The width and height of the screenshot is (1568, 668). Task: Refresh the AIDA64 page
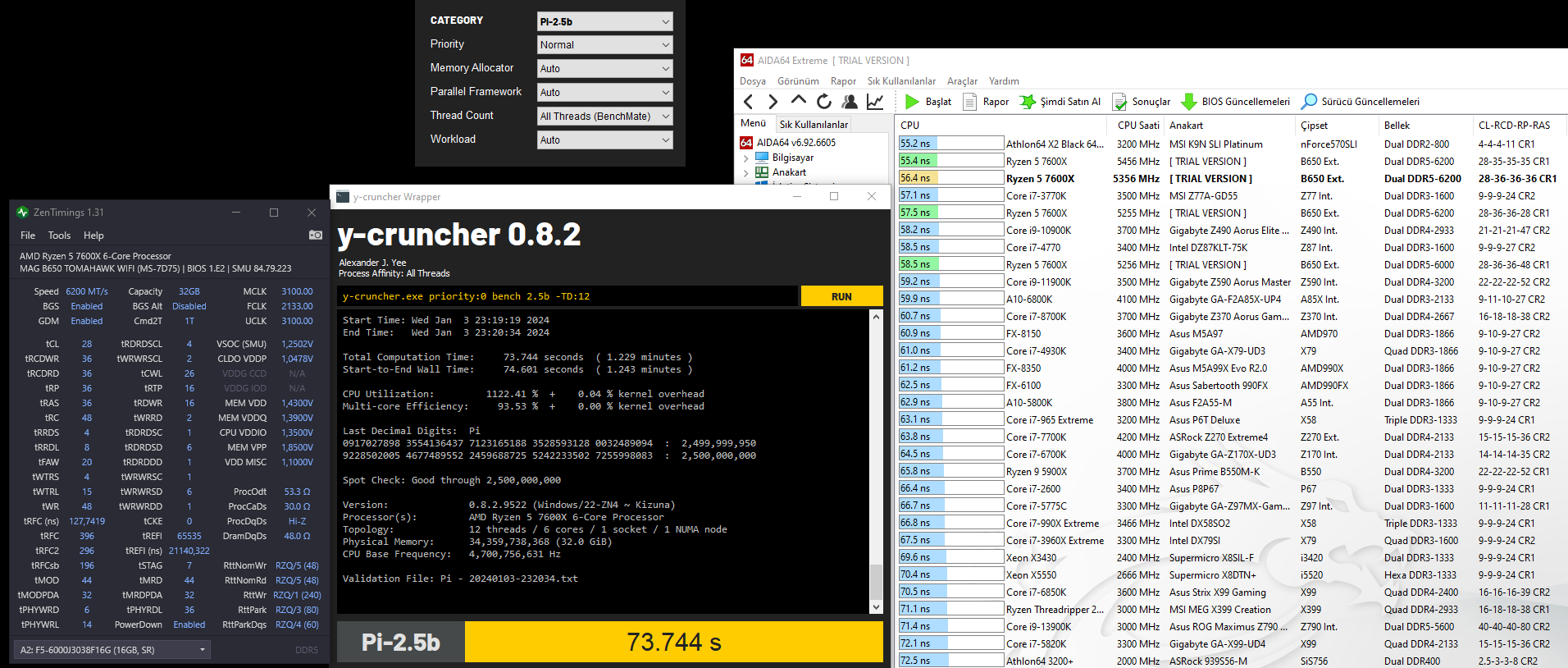pyautogui.click(x=824, y=102)
